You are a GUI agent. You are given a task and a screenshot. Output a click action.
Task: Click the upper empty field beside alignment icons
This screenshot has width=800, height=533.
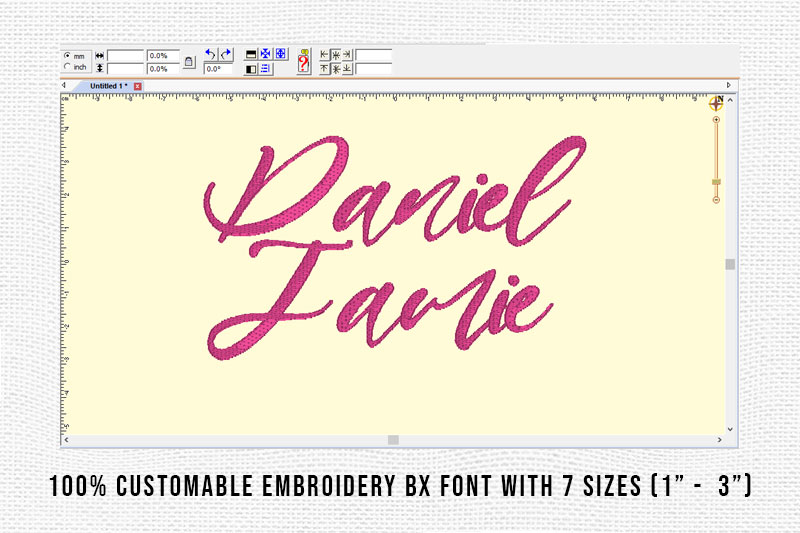pos(374,55)
